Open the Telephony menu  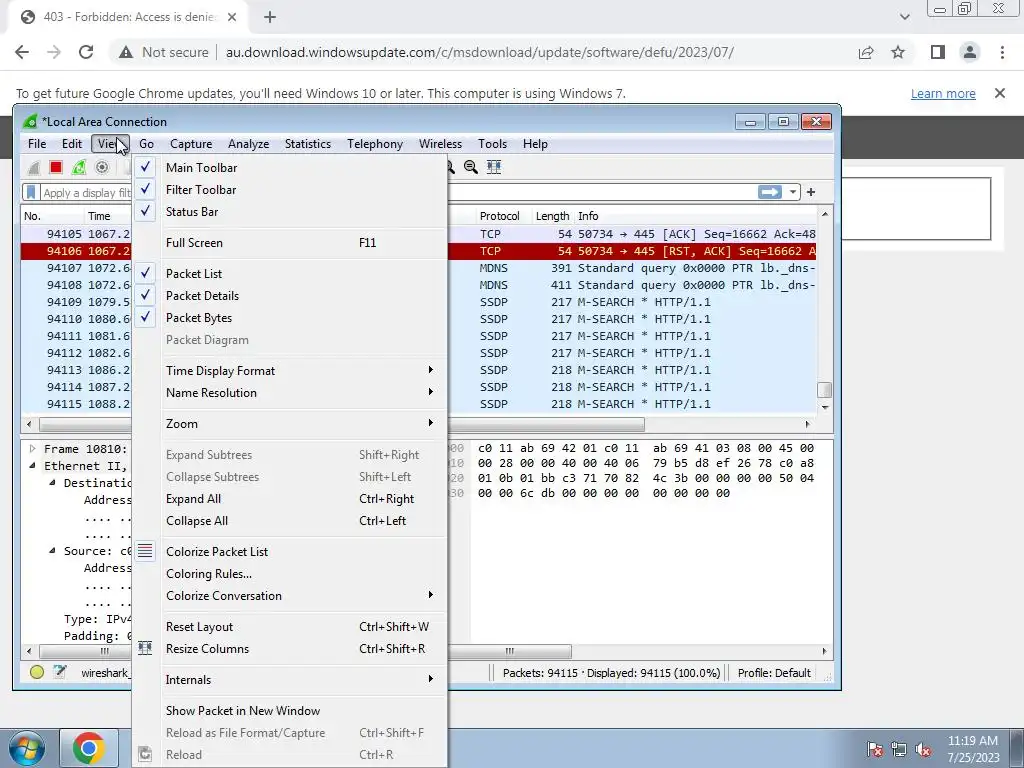point(375,144)
